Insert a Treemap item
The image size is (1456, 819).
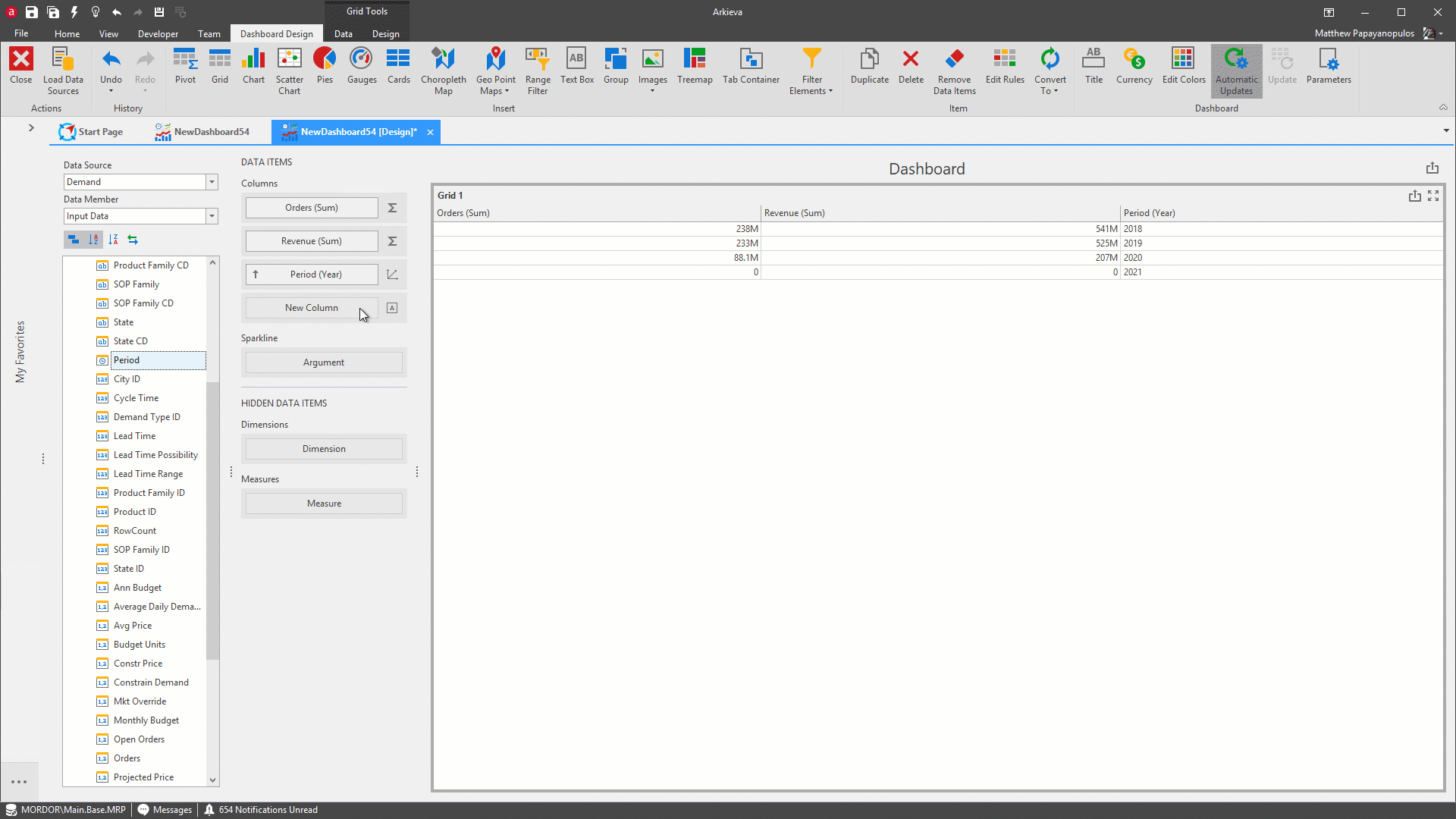coord(695,66)
